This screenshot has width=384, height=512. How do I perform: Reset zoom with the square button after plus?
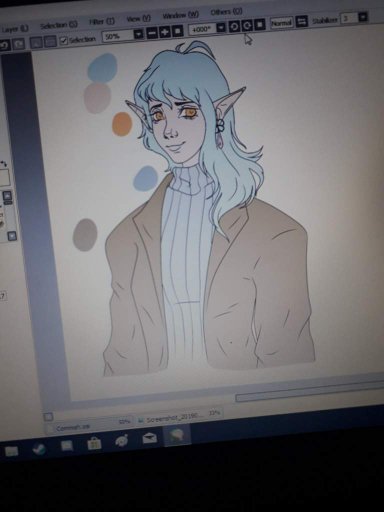177,31
